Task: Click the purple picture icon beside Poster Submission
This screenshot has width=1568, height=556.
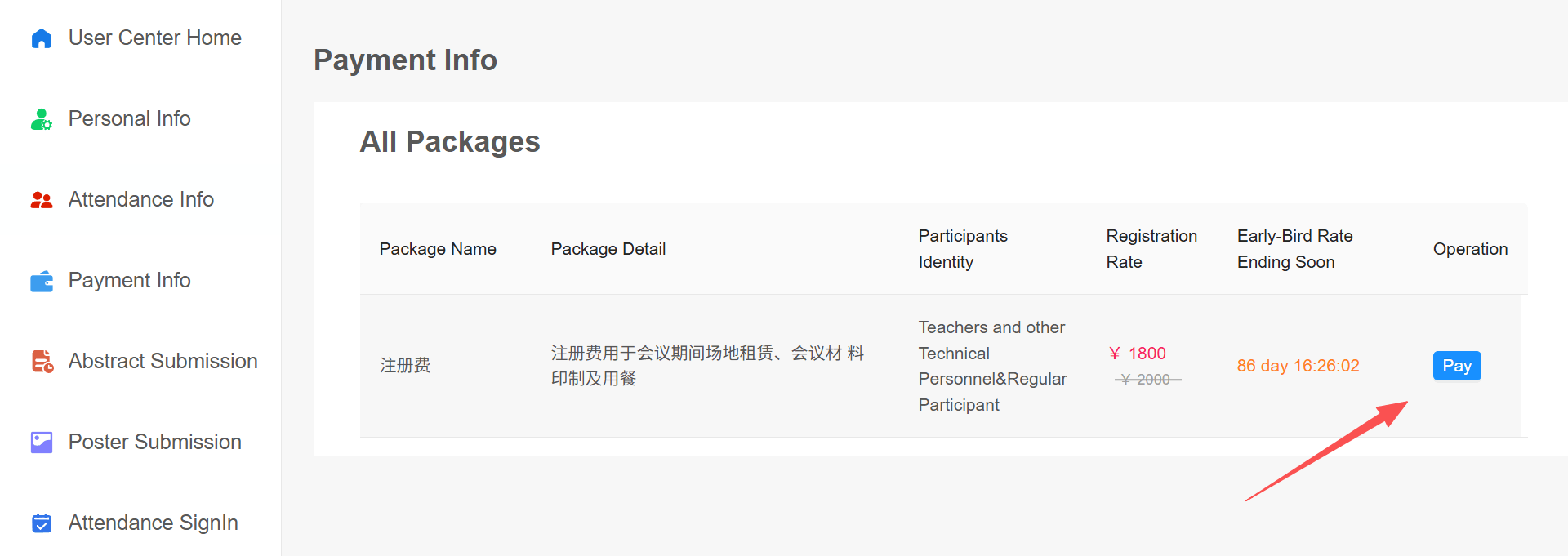Action: 41,442
